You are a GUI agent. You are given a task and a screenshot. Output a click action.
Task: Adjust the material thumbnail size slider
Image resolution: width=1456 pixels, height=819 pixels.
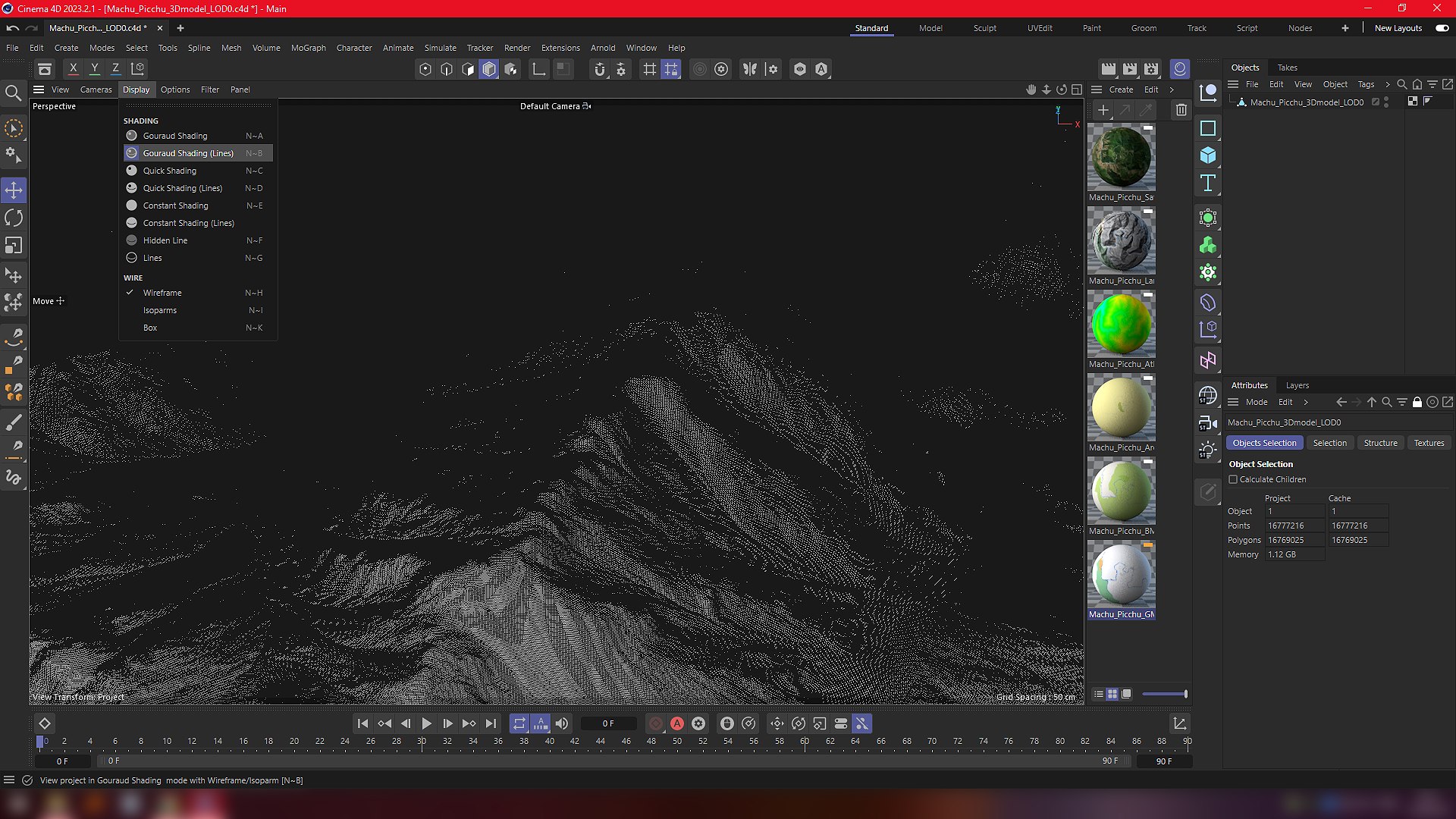pyautogui.click(x=1165, y=694)
